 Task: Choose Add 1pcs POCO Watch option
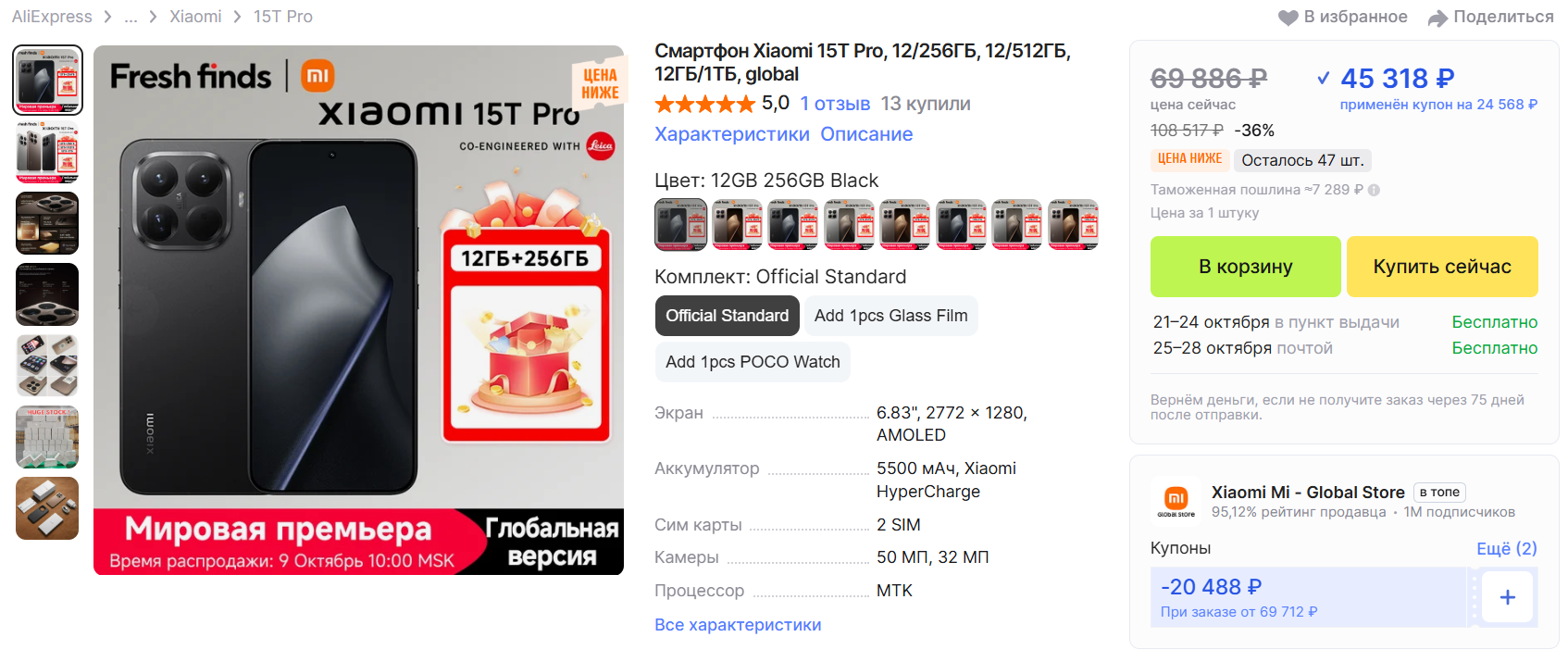click(753, 362)
